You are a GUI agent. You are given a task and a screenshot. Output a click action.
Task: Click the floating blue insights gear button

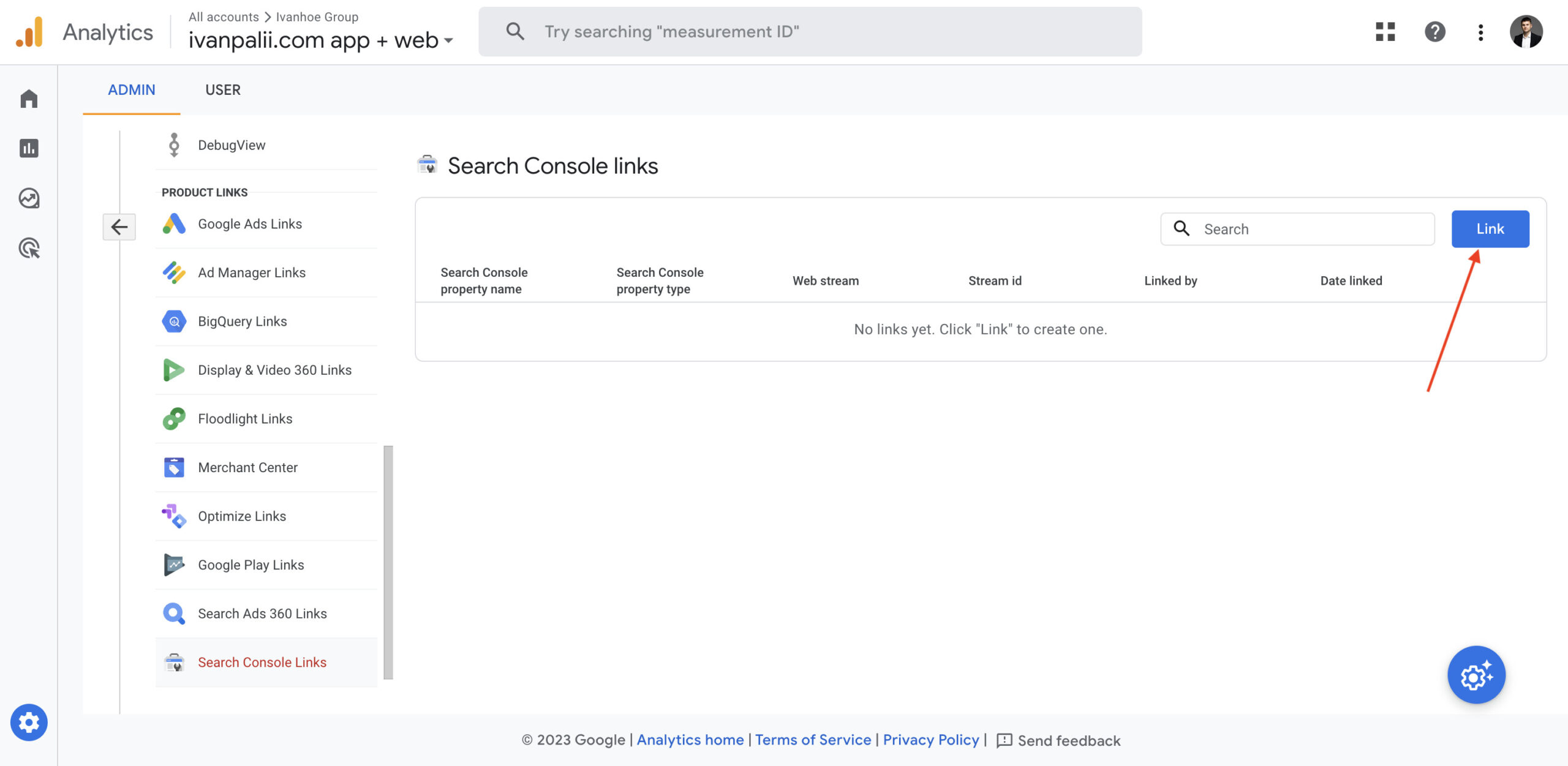1476,675
